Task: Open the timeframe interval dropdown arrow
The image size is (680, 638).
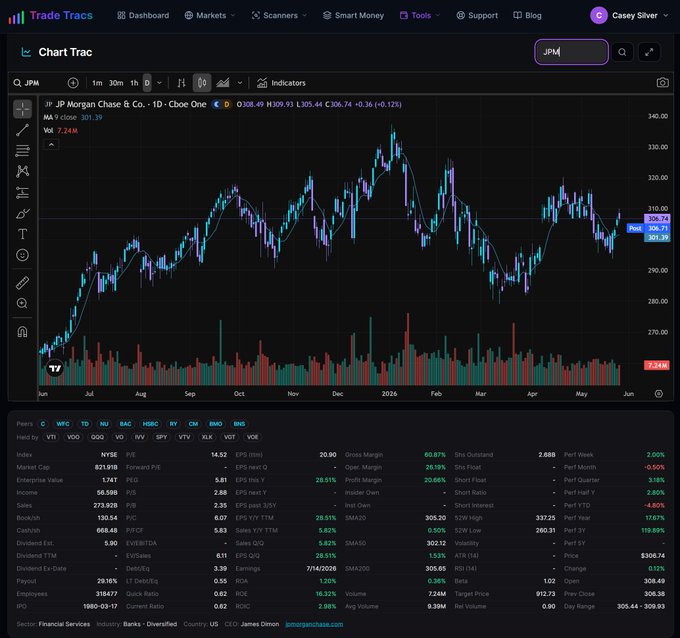Action: 159,83
